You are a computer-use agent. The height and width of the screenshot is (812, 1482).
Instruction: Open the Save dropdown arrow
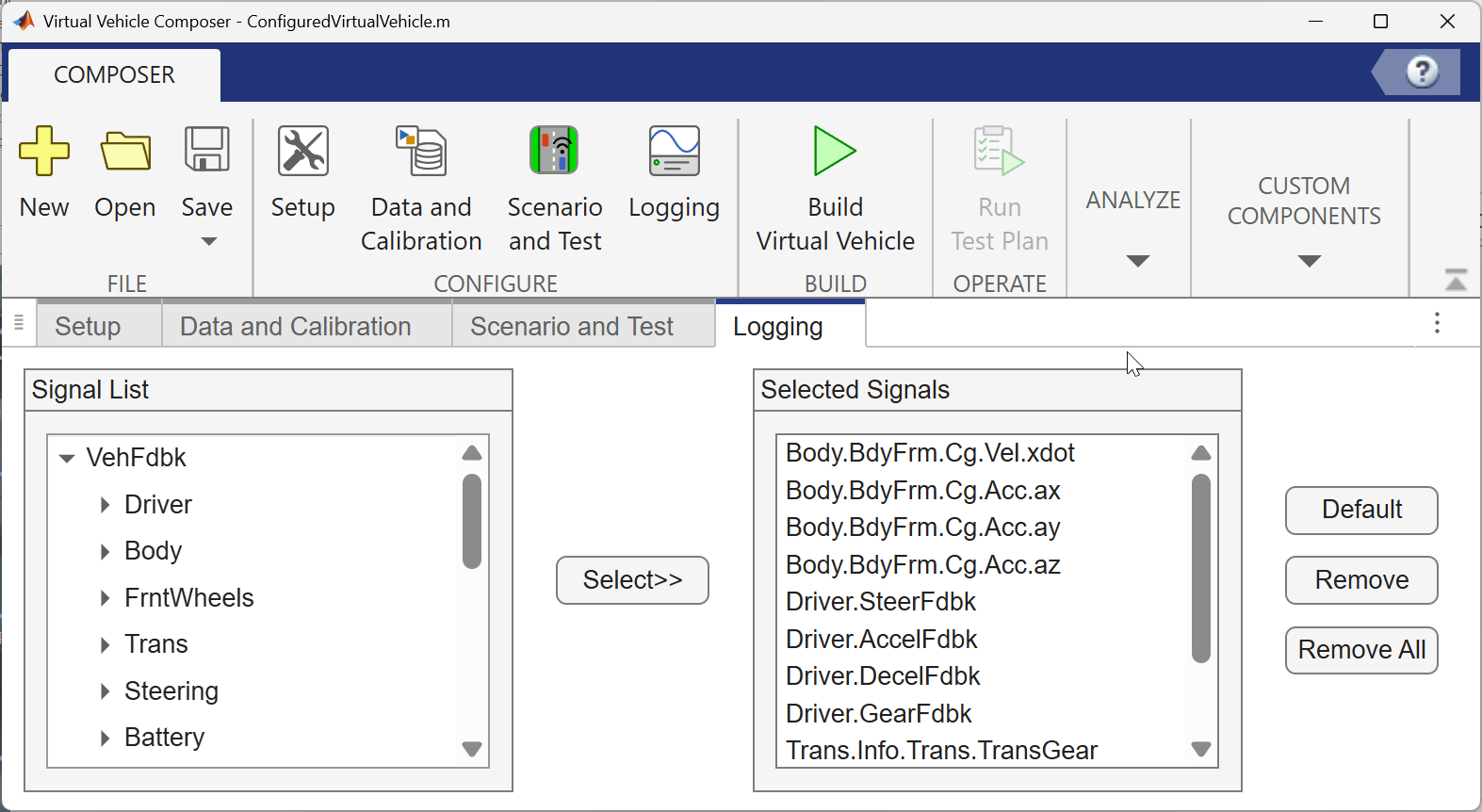pos(209,242)
